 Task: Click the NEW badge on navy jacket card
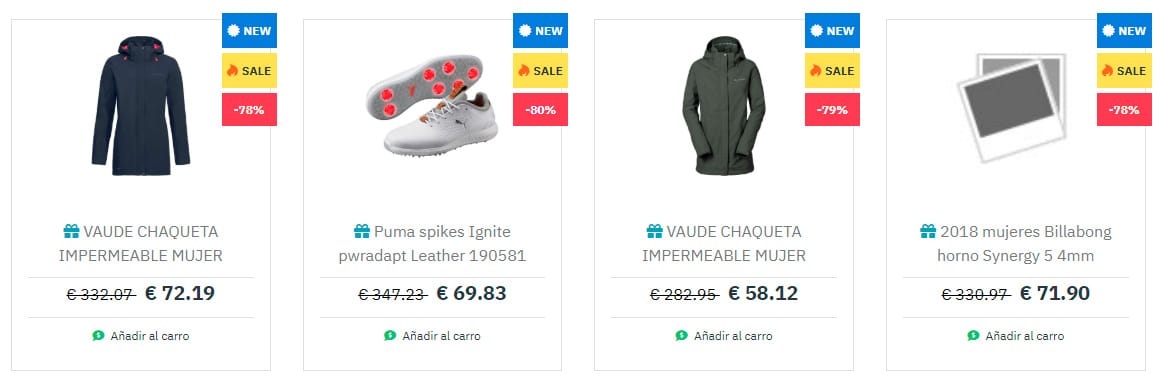point(249,31)
